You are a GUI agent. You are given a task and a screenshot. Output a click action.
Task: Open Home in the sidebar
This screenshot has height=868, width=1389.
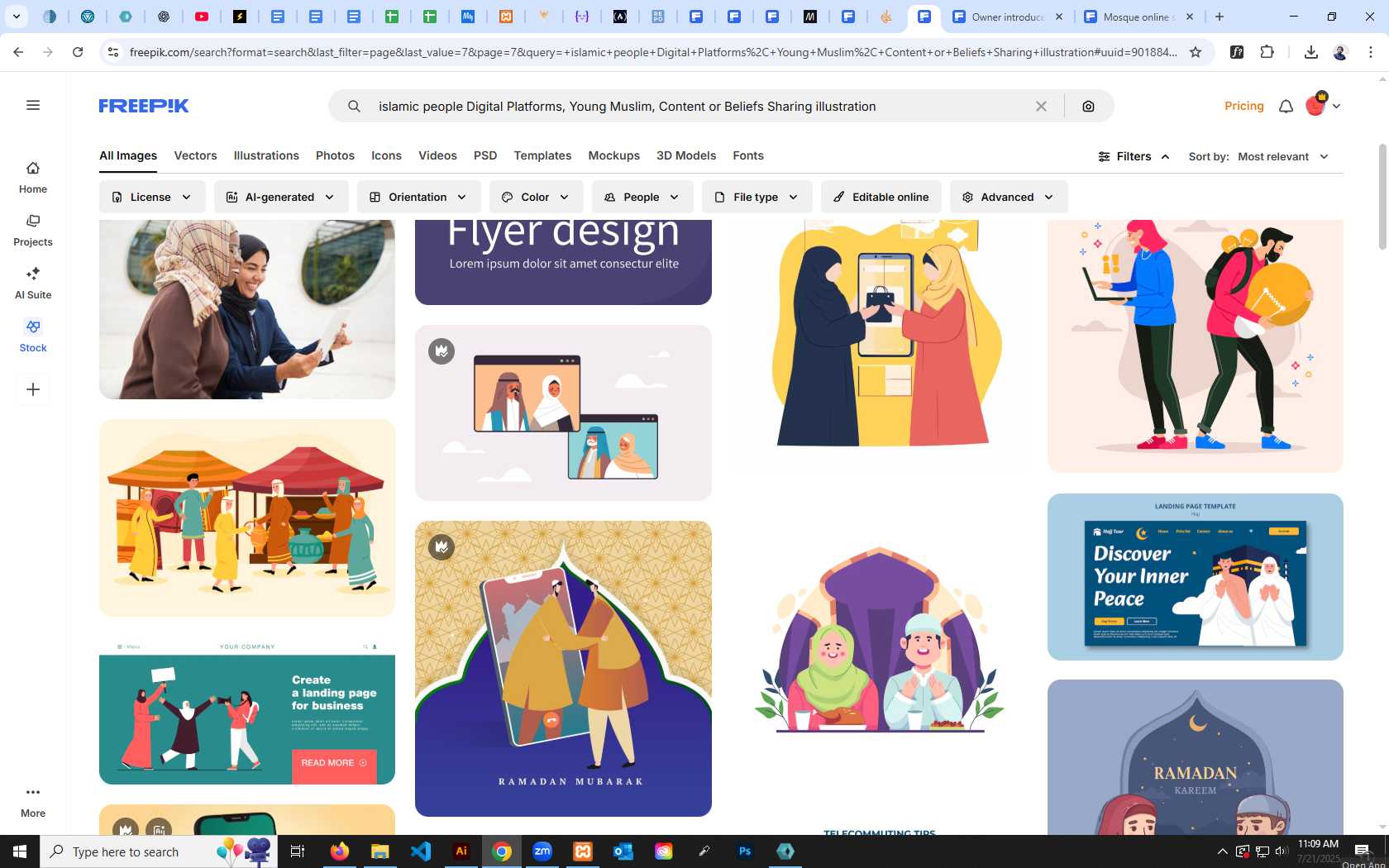coord(33,178)
